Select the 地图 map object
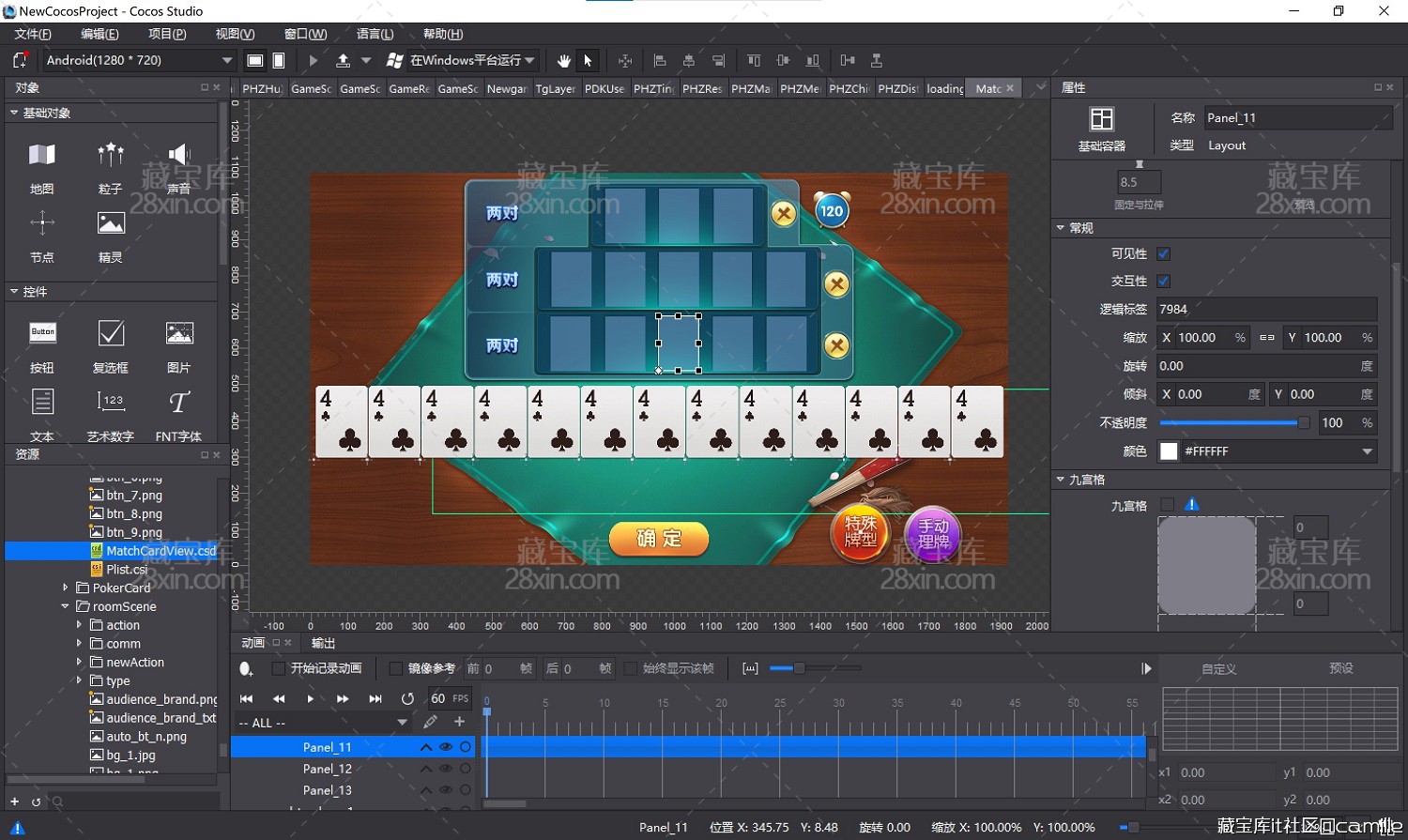 pos(42,167)
